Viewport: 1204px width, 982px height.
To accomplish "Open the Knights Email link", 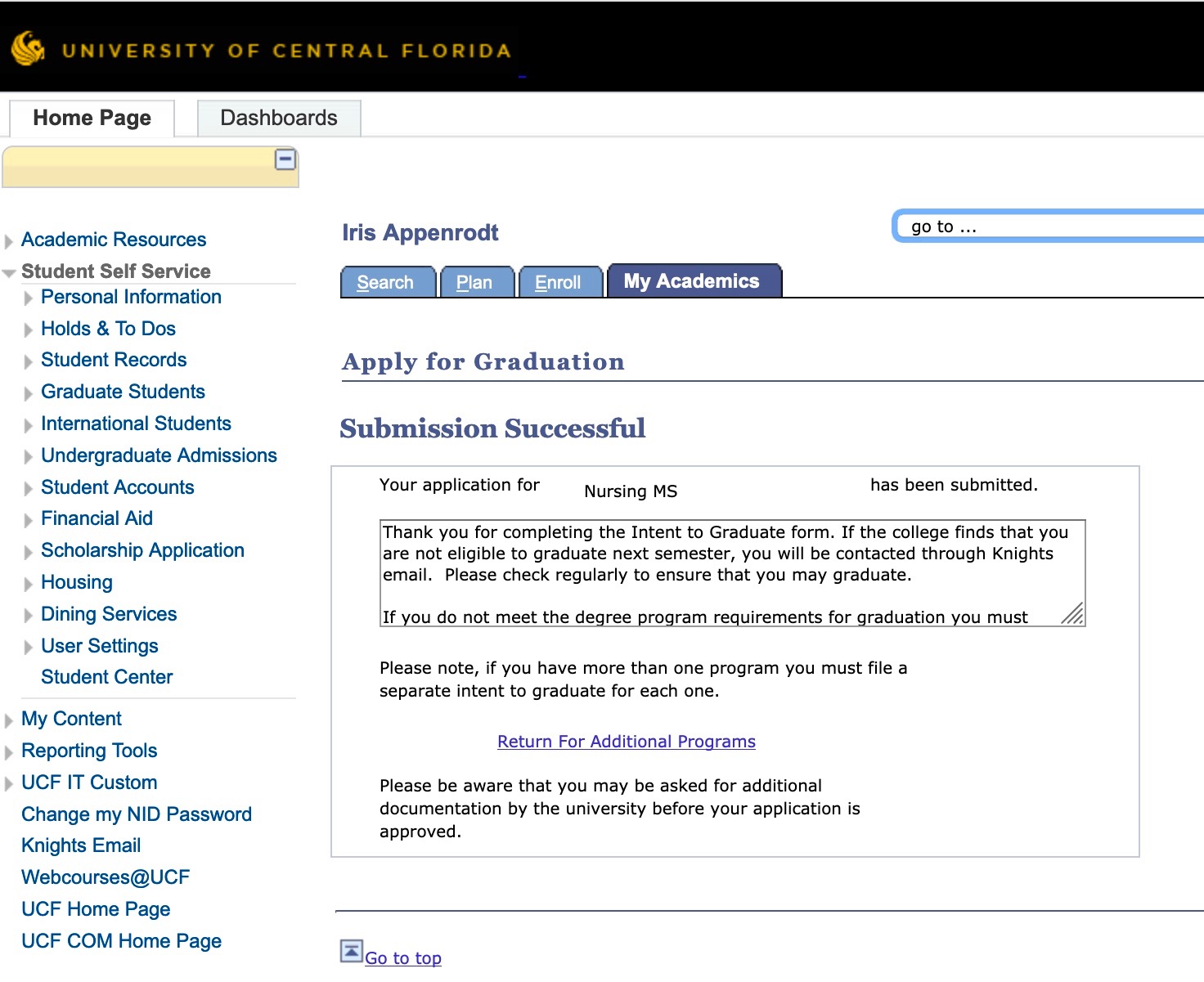I will point(81,845).
